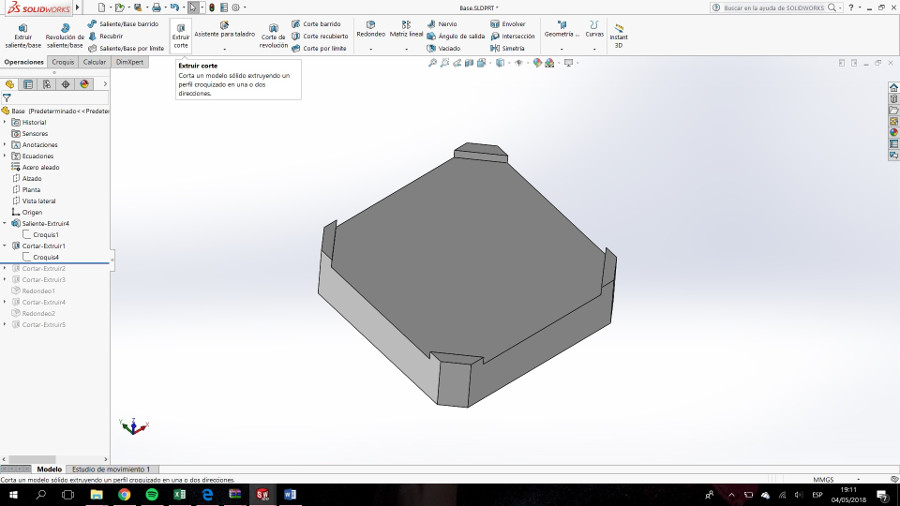Open FeatureManager design tree tab
This screenshot has height=506, width=900.
9,84
